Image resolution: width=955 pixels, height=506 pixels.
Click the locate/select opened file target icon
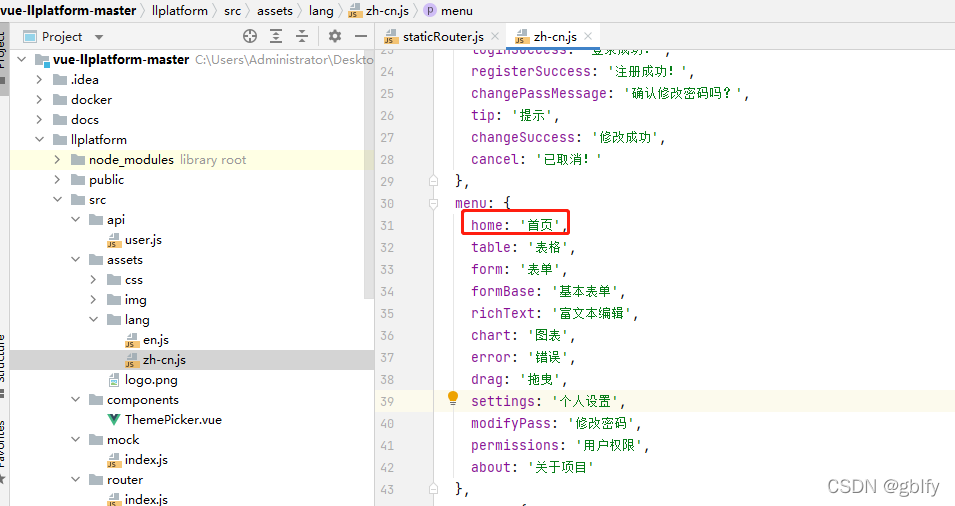pos(250,37)
